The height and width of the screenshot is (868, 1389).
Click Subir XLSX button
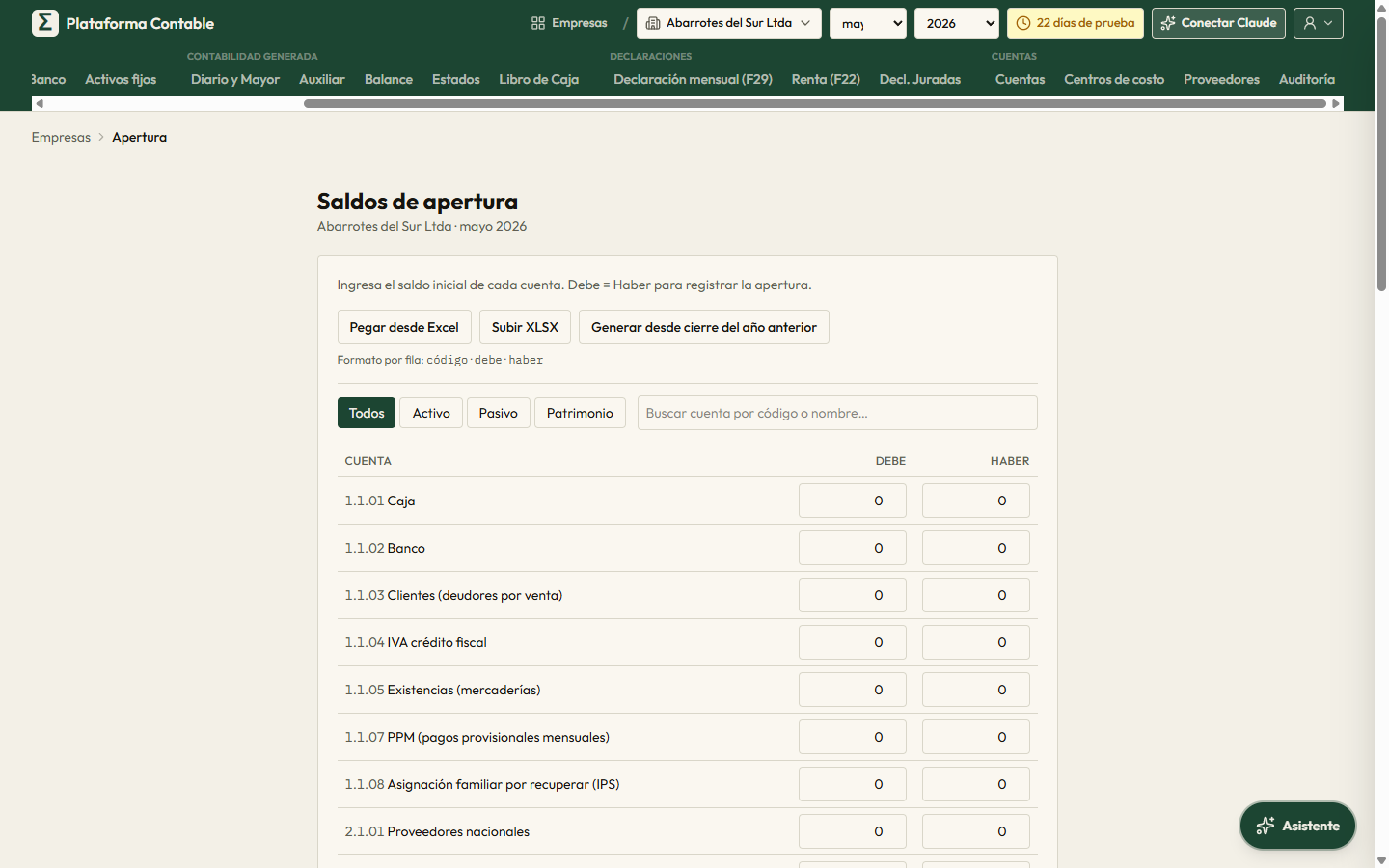525,327
